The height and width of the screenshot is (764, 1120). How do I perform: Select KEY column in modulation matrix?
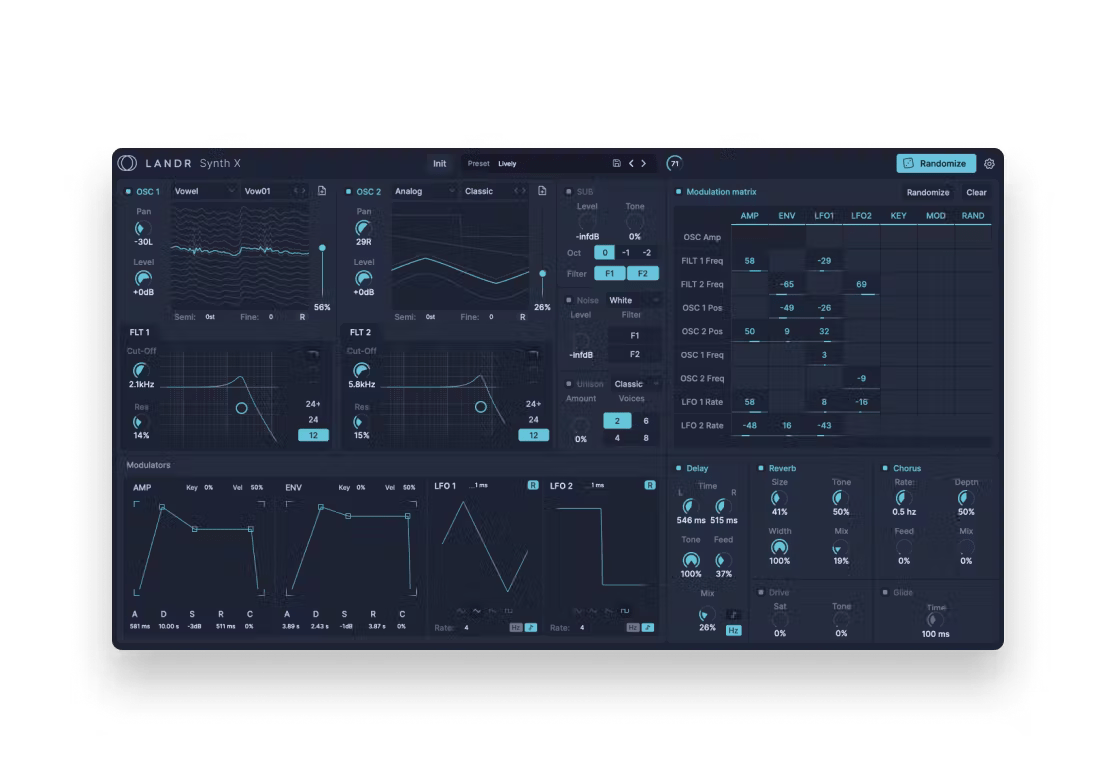(899, 216)
